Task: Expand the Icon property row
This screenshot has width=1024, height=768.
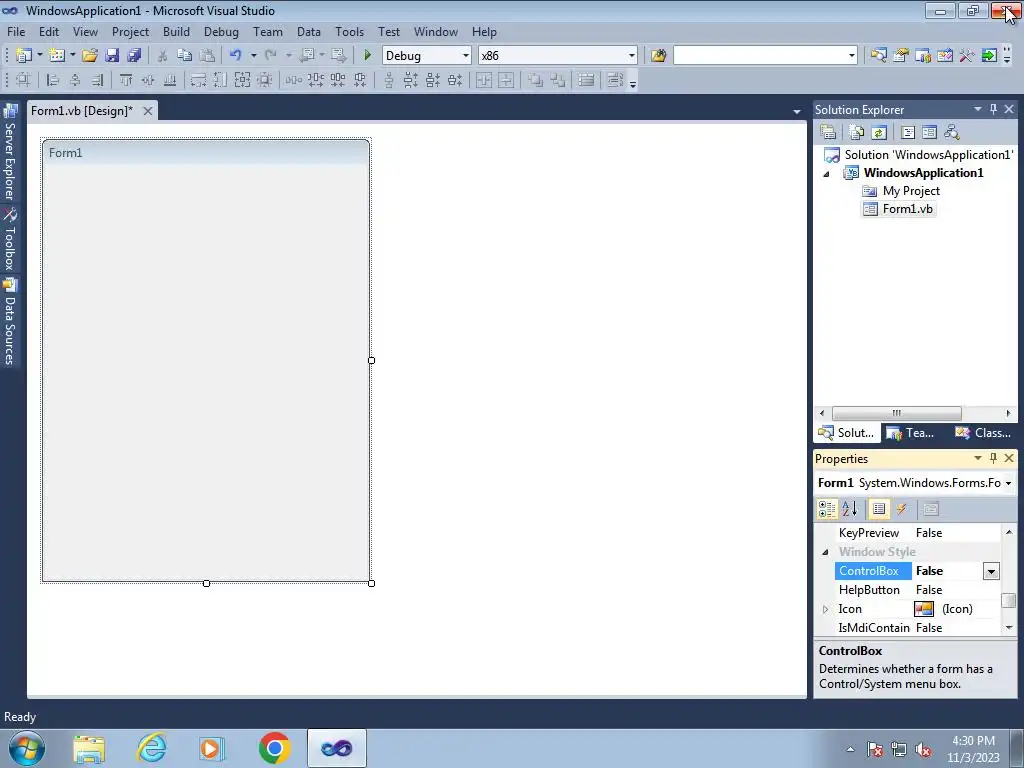Action: 825,609
